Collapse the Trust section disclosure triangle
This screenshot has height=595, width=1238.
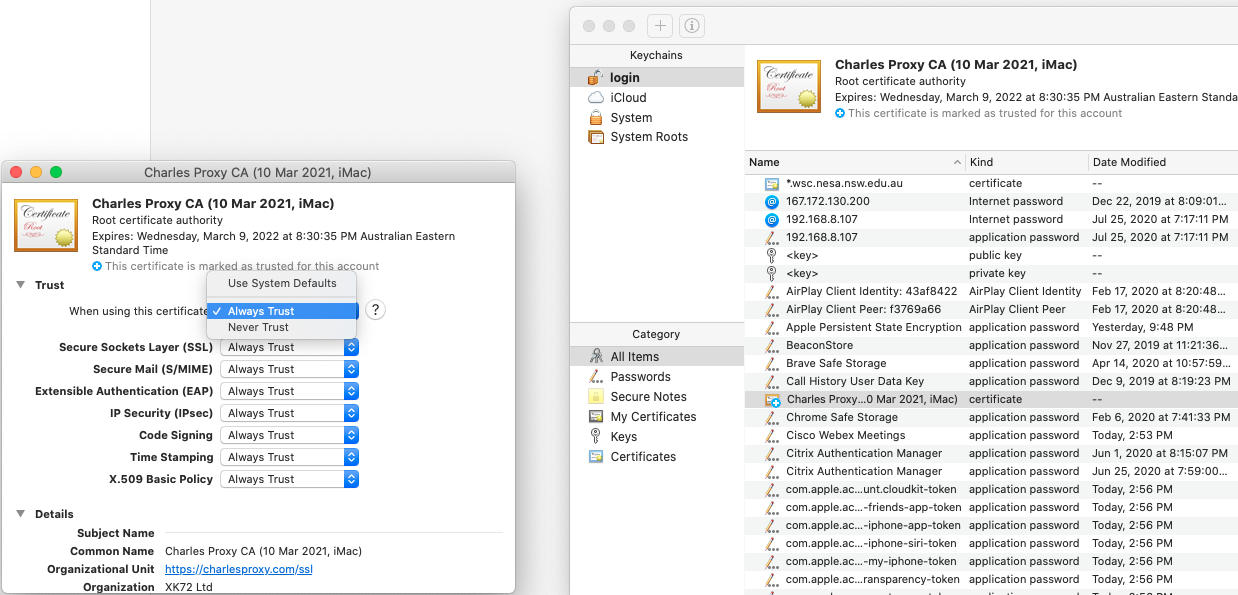point(20,285)
